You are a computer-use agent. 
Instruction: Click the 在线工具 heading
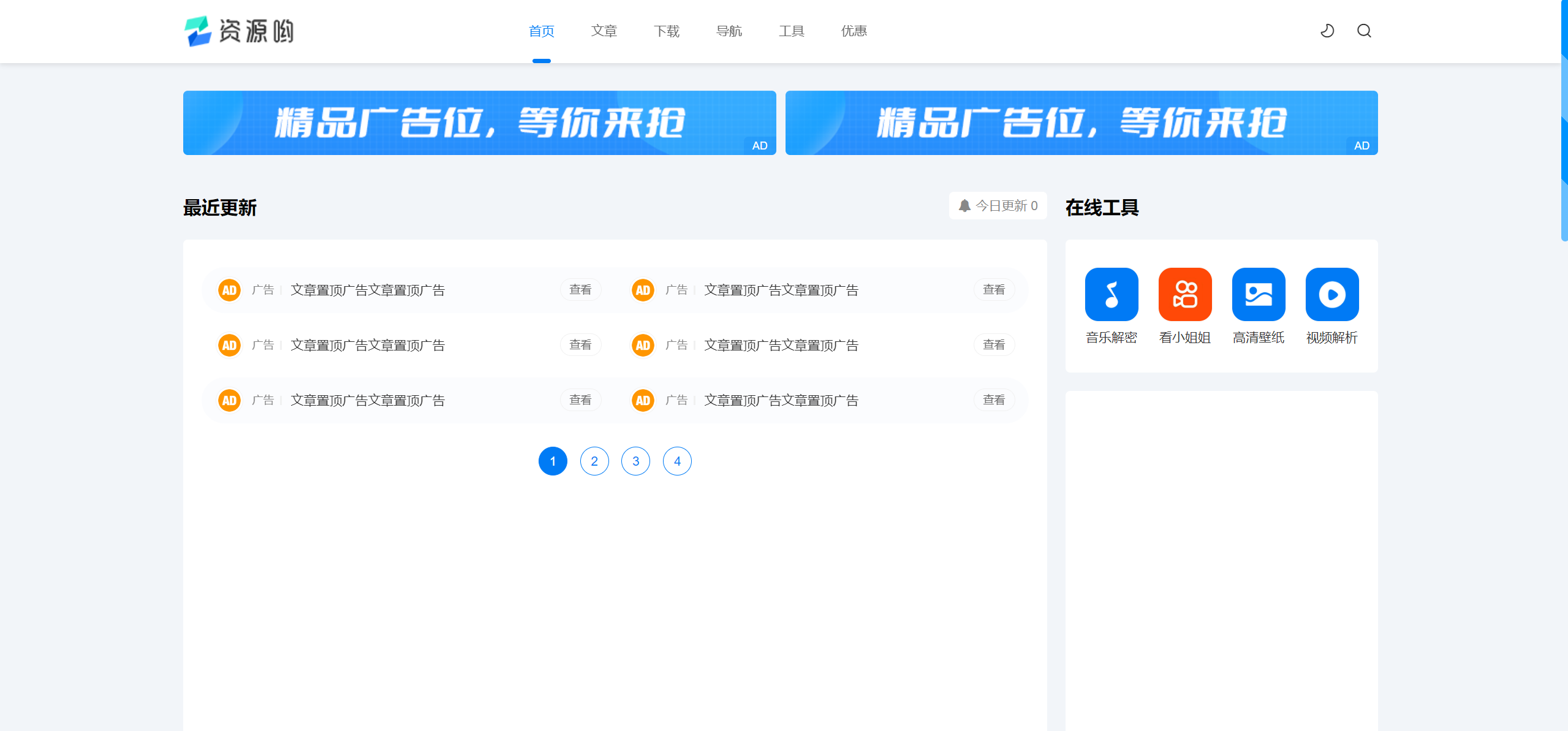click(x=1102, y=208)
